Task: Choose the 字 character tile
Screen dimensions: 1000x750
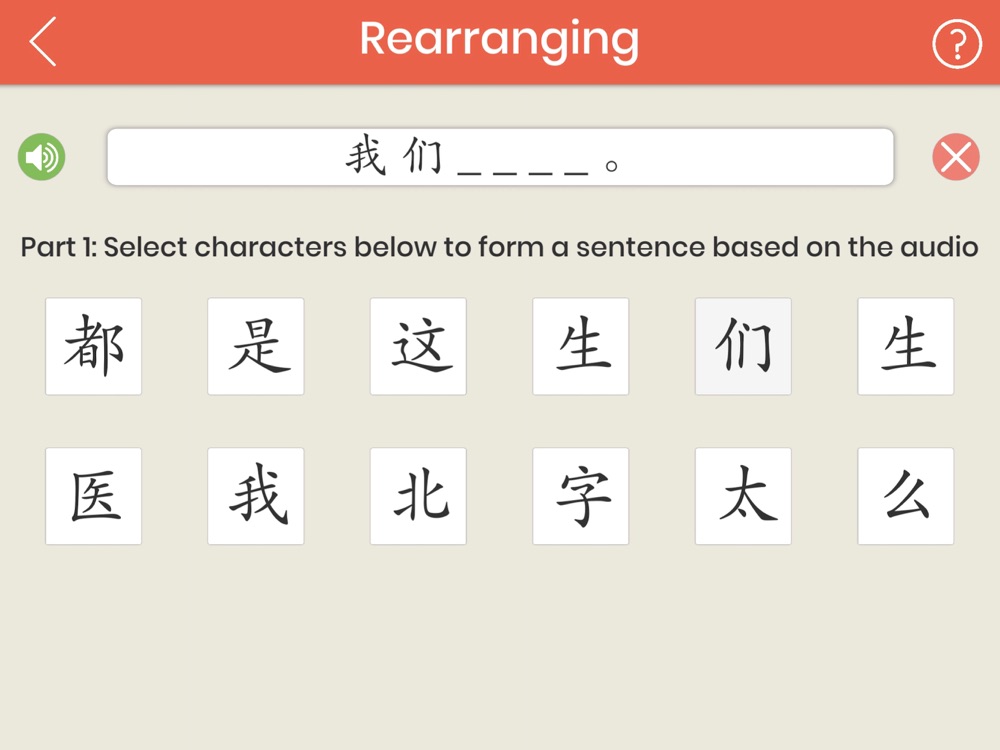Action: pos(581,496)
